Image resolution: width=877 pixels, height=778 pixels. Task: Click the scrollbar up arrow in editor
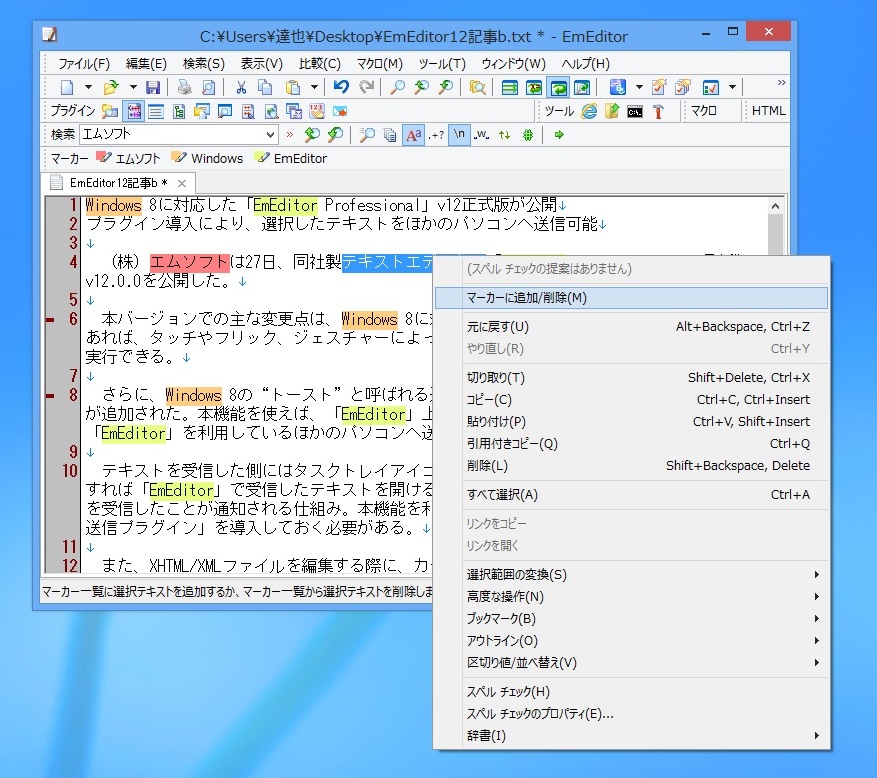775,206
